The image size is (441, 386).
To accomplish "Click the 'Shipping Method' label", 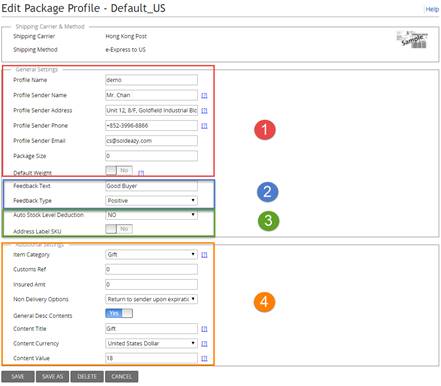I will tap(35, 50).
